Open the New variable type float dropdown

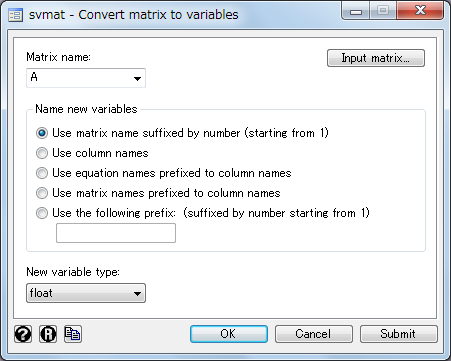pos(86,293)
